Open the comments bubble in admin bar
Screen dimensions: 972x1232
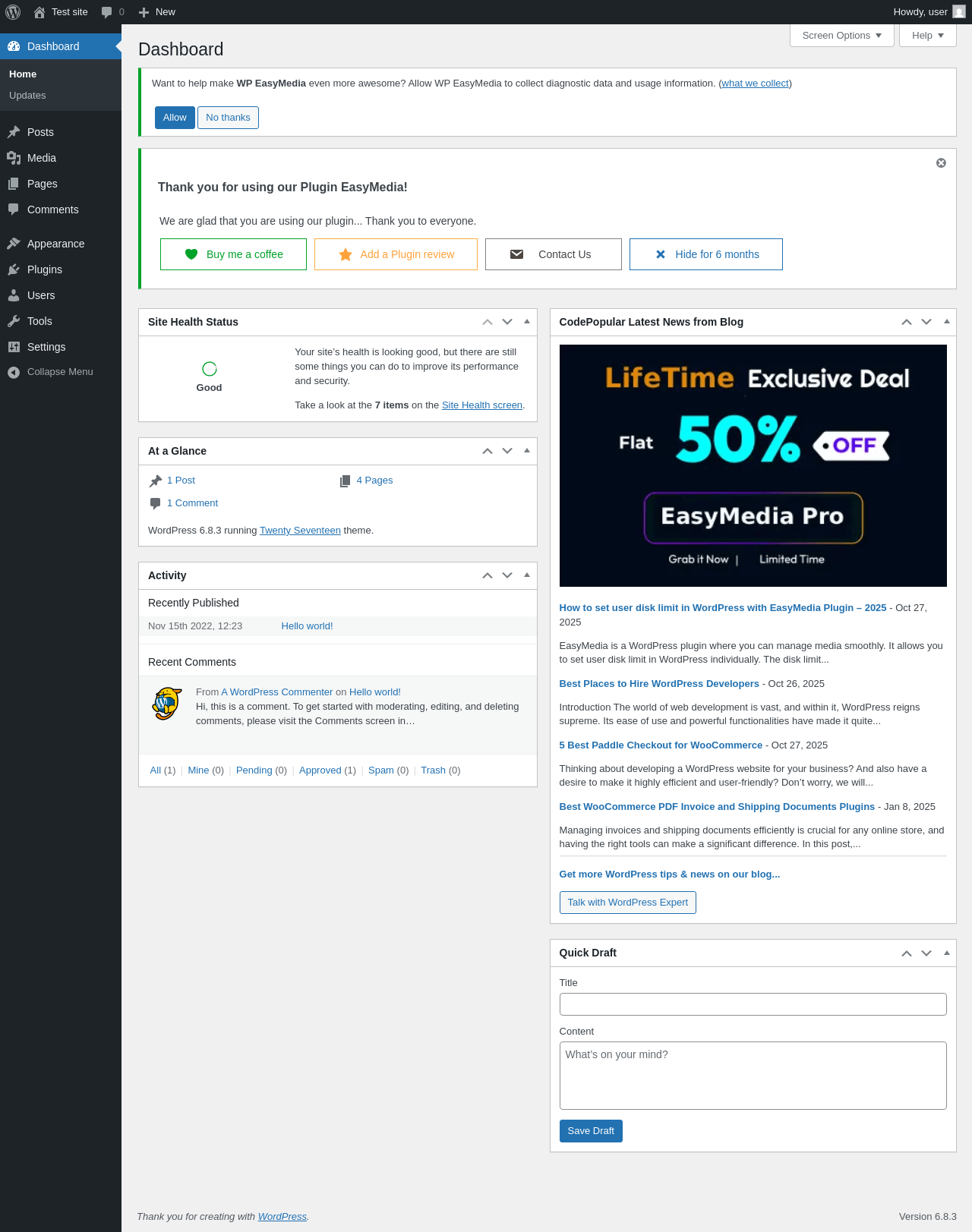(107, 12)
